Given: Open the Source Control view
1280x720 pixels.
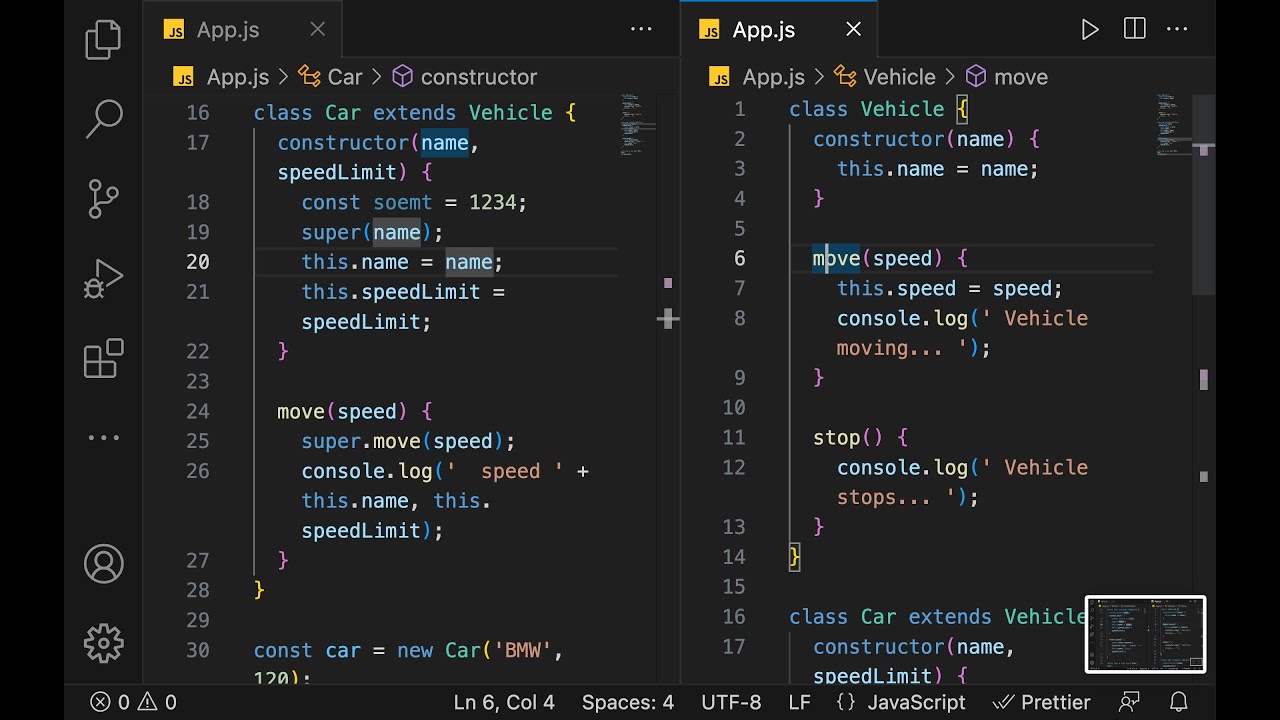Looking at the screenshot, I should [103, 198].
